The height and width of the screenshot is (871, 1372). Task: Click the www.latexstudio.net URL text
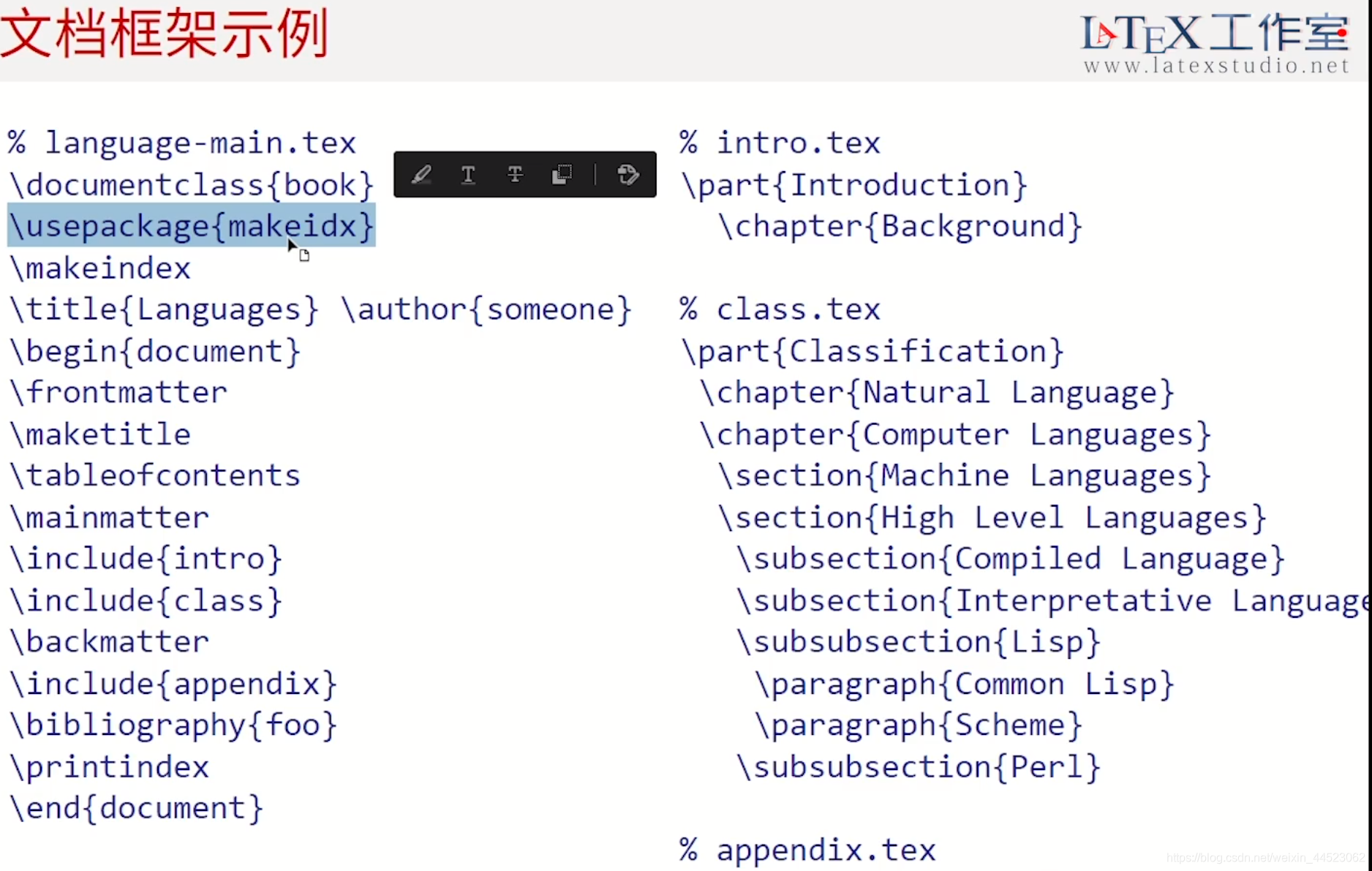[x=1216, y=66]
